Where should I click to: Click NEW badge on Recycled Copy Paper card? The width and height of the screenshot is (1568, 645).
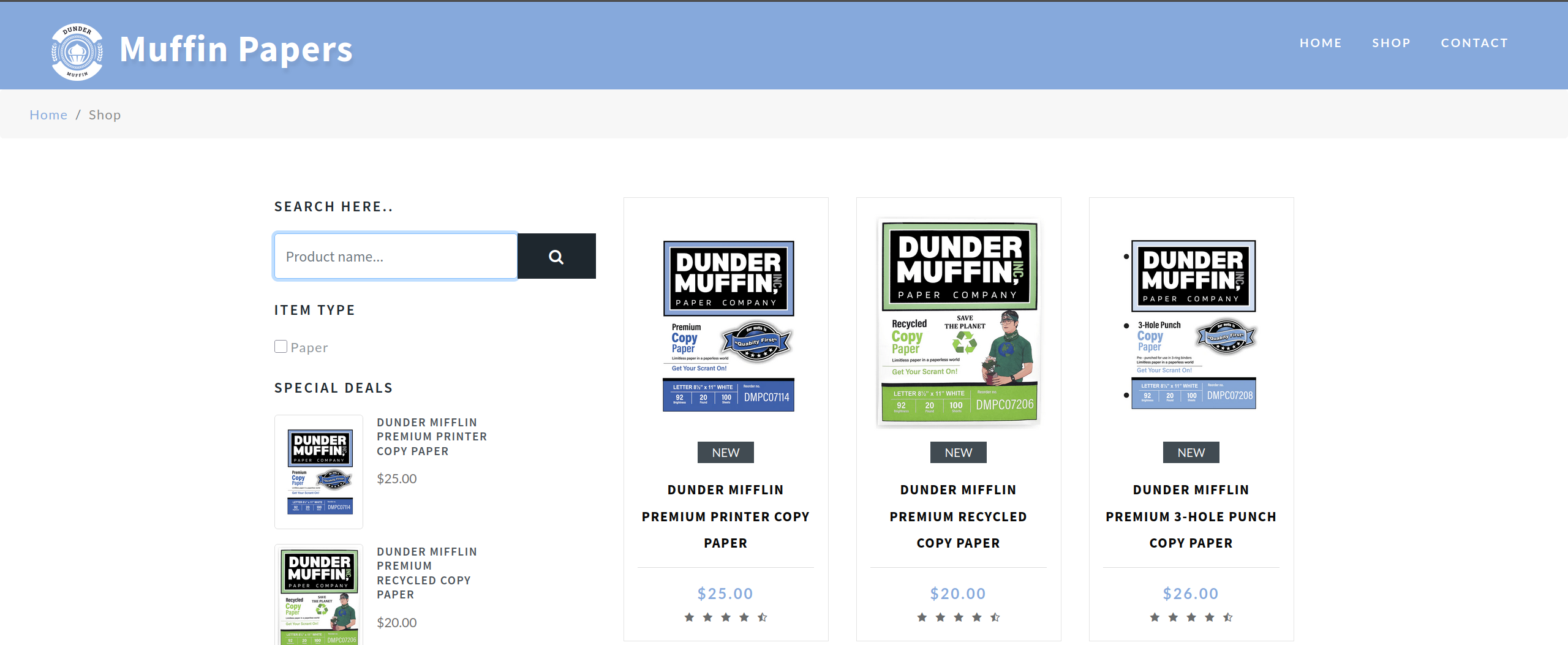click(959, 453)
